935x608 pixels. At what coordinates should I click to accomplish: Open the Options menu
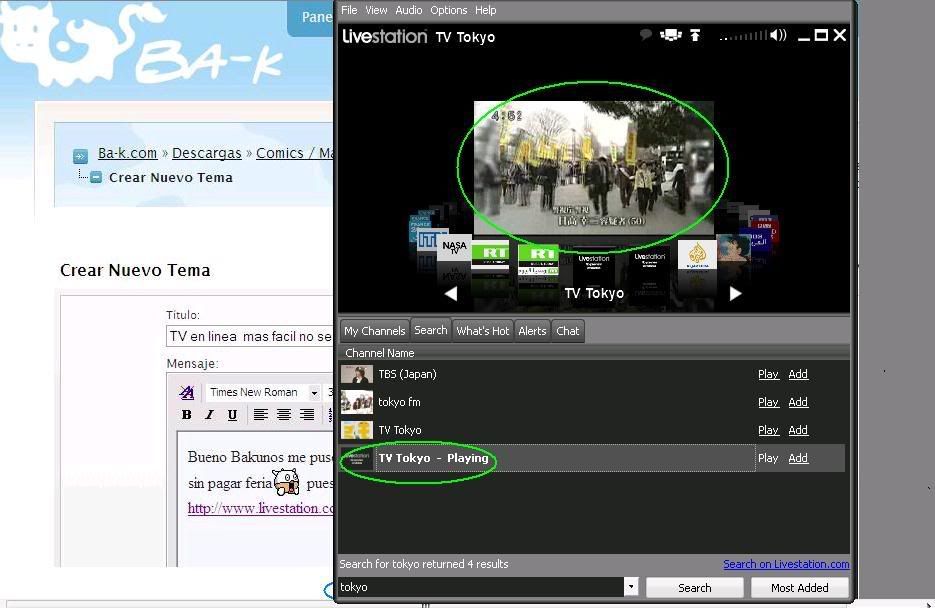(x=448, y=10)
